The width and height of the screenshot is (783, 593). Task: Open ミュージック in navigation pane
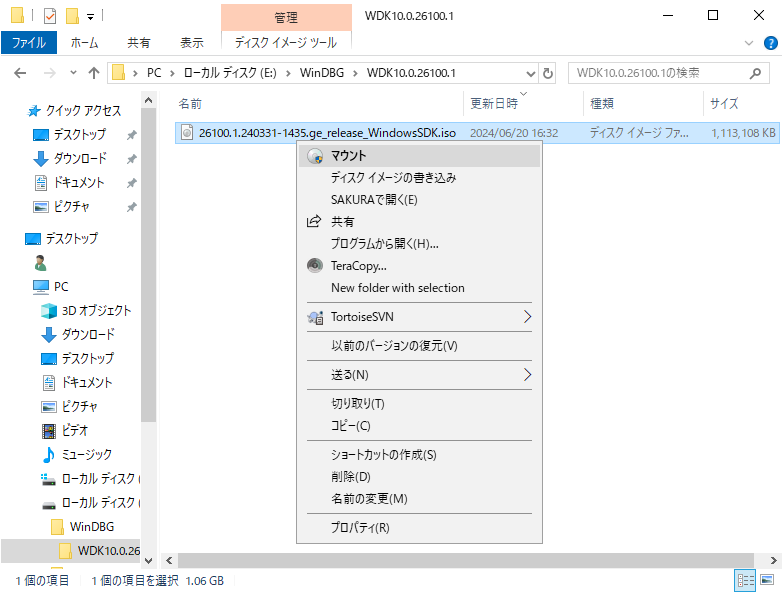tap(76, 454)
